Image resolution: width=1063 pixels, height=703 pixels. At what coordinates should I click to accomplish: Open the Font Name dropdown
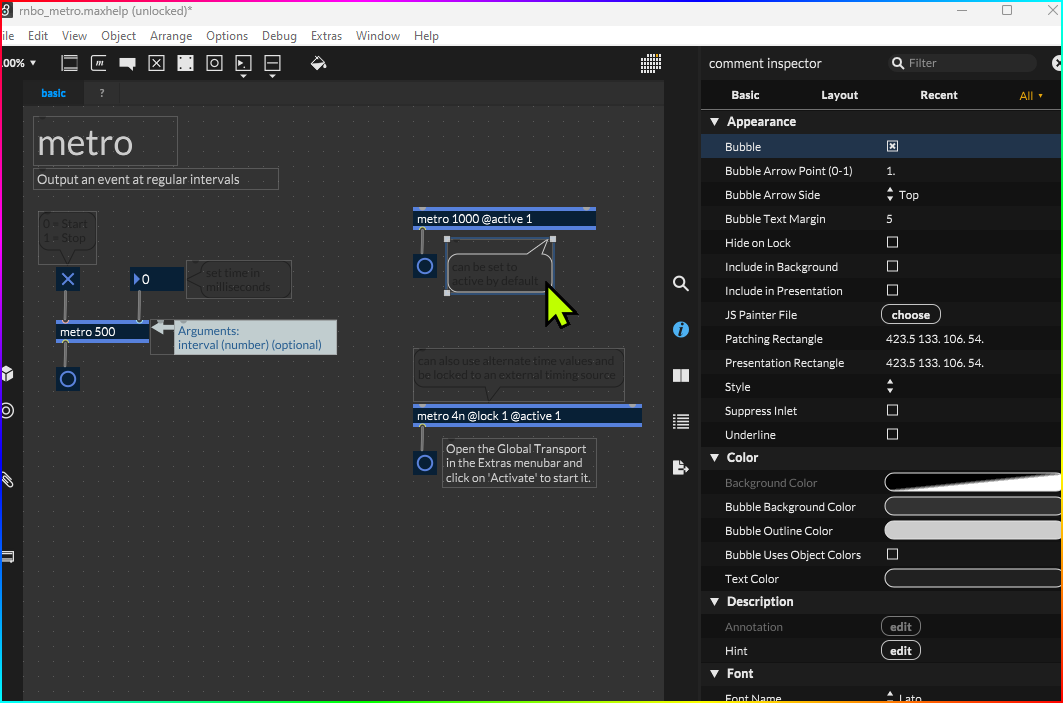pyautogui.click(x=902, y=697)
